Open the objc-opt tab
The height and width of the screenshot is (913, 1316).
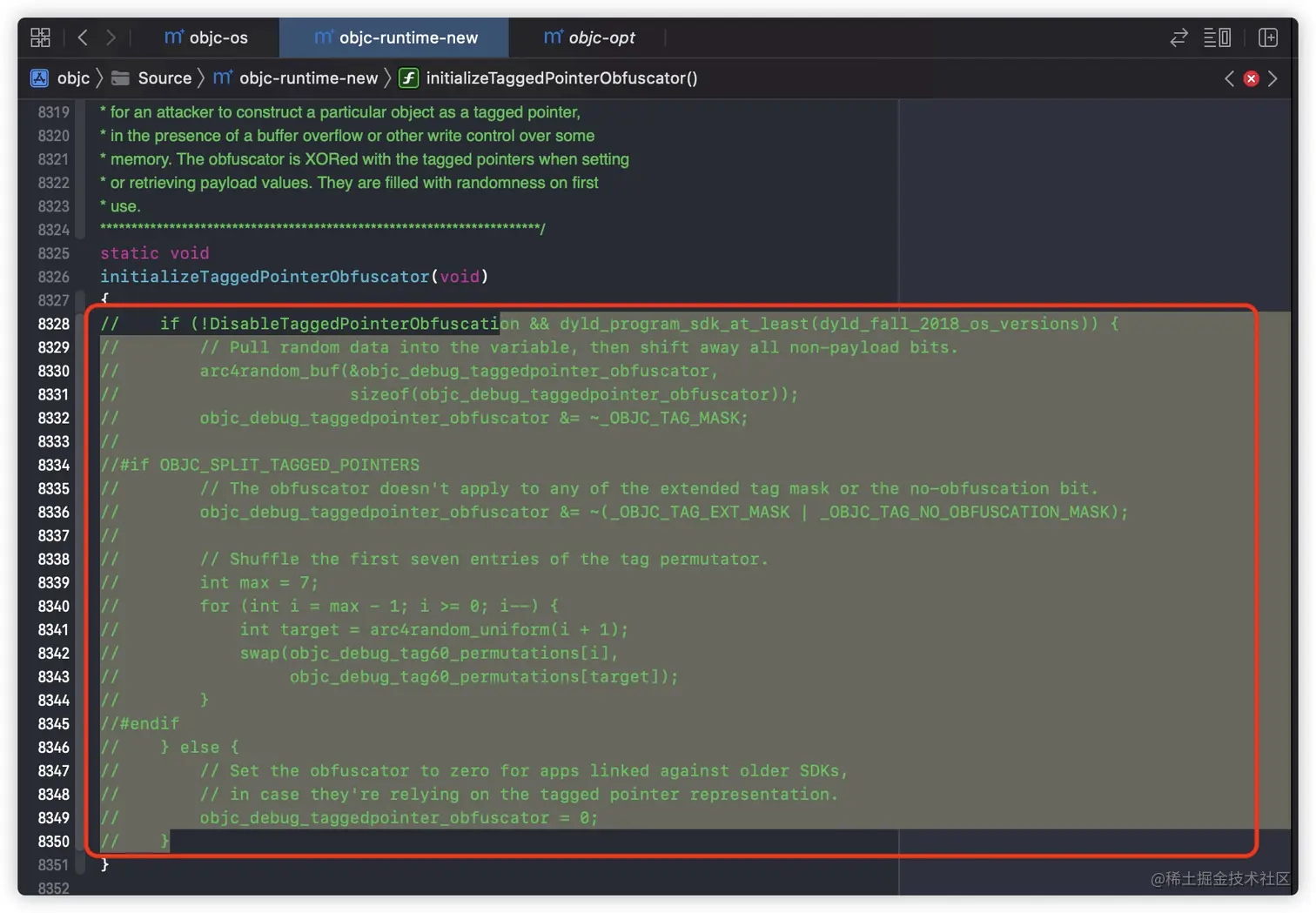point(589,37)
